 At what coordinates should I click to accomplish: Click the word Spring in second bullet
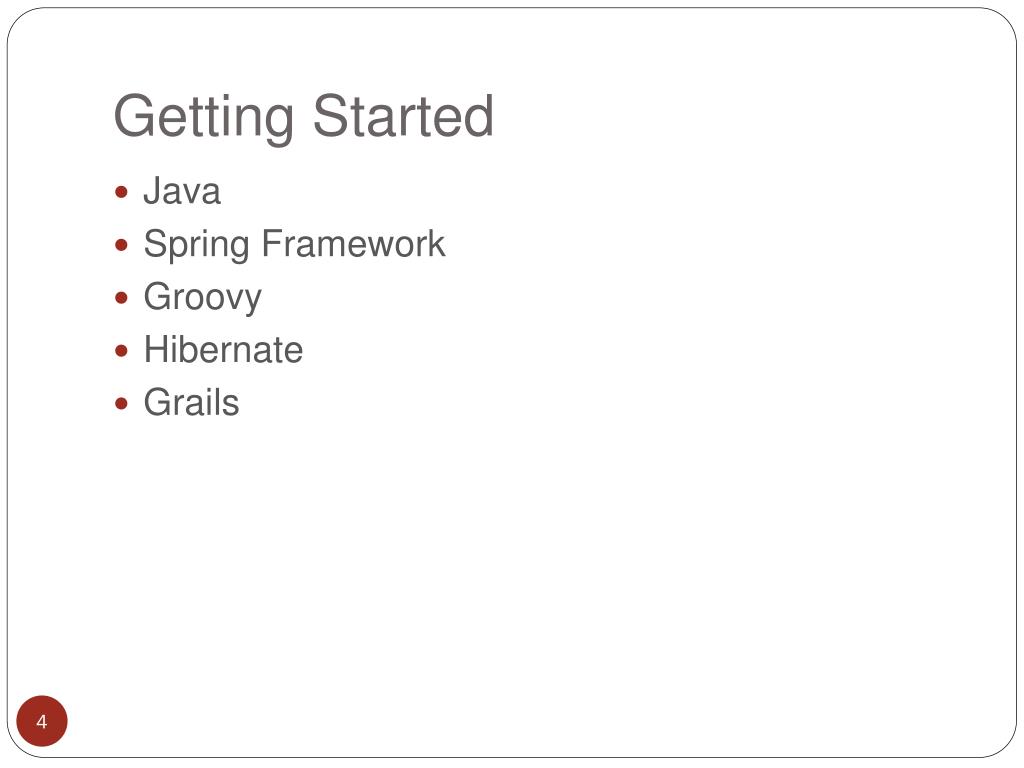pos(197,246)
